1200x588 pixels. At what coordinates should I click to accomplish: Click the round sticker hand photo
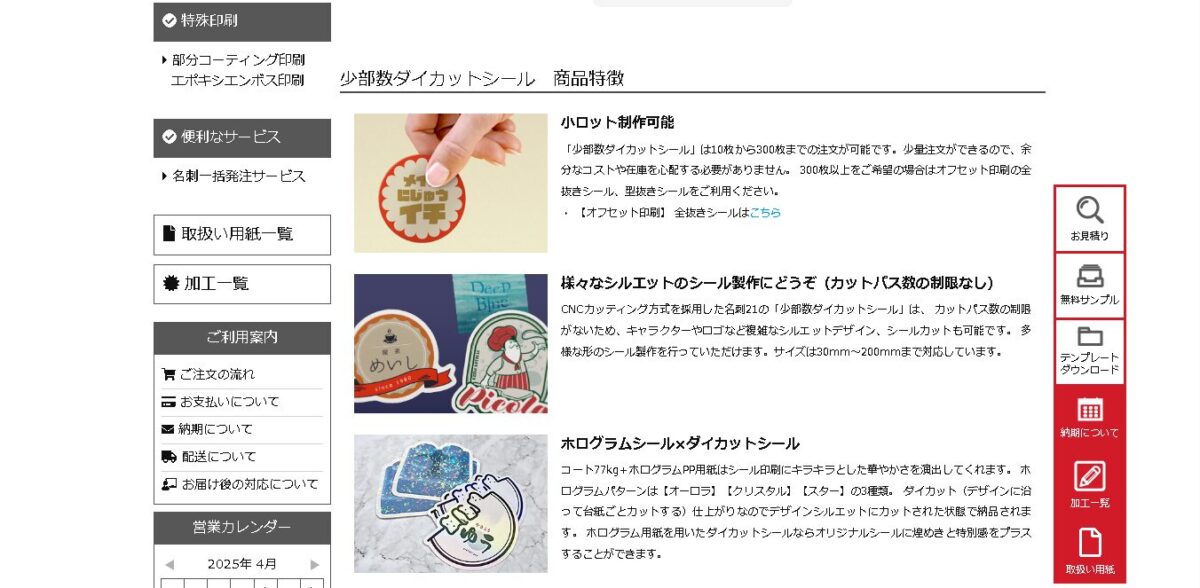pos(451,183)
